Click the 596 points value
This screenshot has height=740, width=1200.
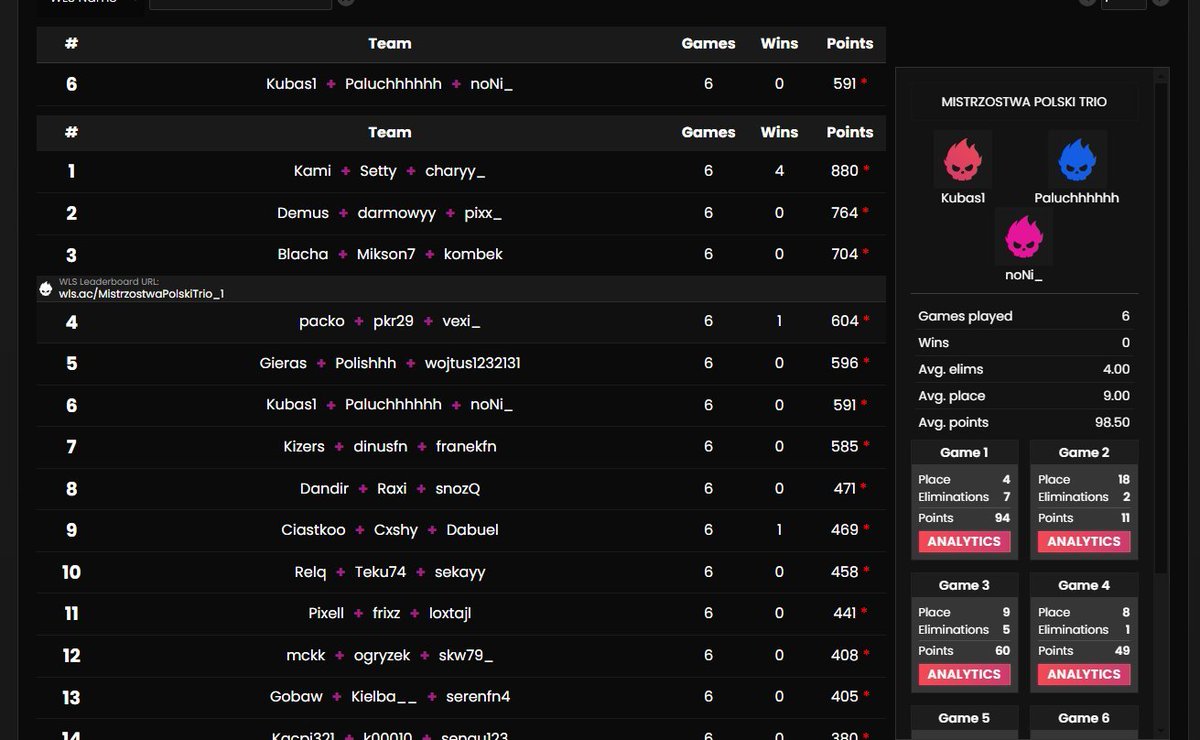click(x=844, y=363)
